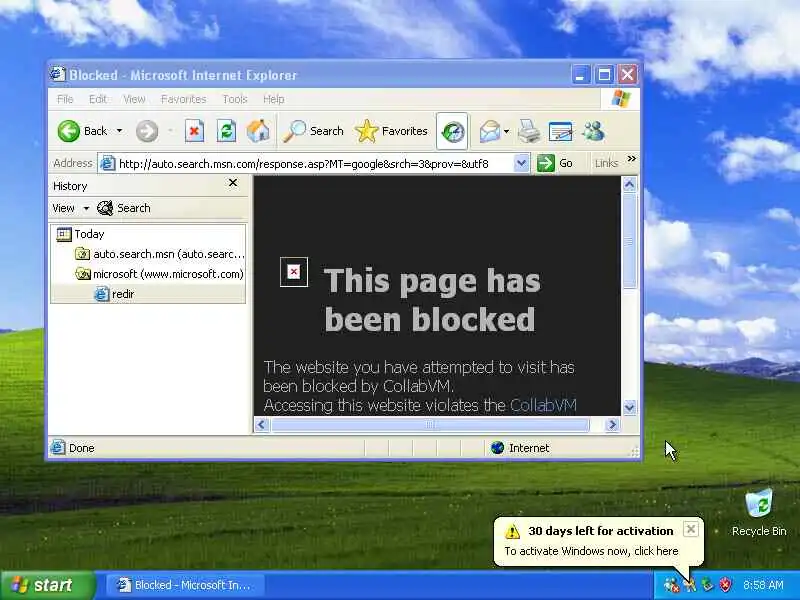Click the History Search button
This screenshot has width=800, height=600.
[124, 208]
